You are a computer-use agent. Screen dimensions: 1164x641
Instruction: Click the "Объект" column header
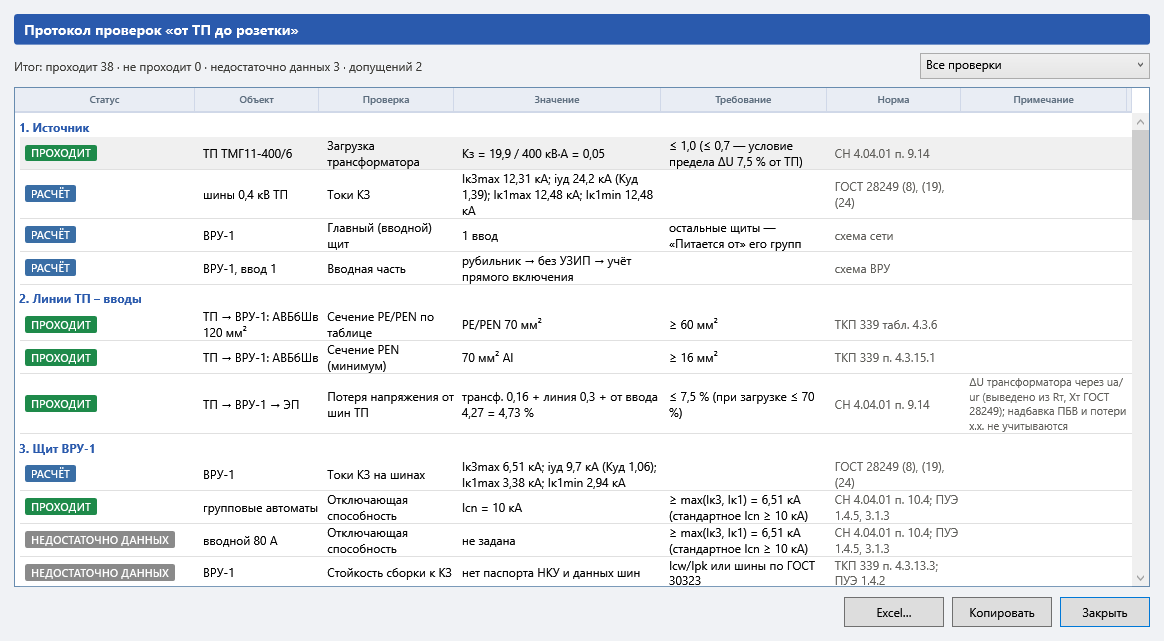[x=257, y=100]
